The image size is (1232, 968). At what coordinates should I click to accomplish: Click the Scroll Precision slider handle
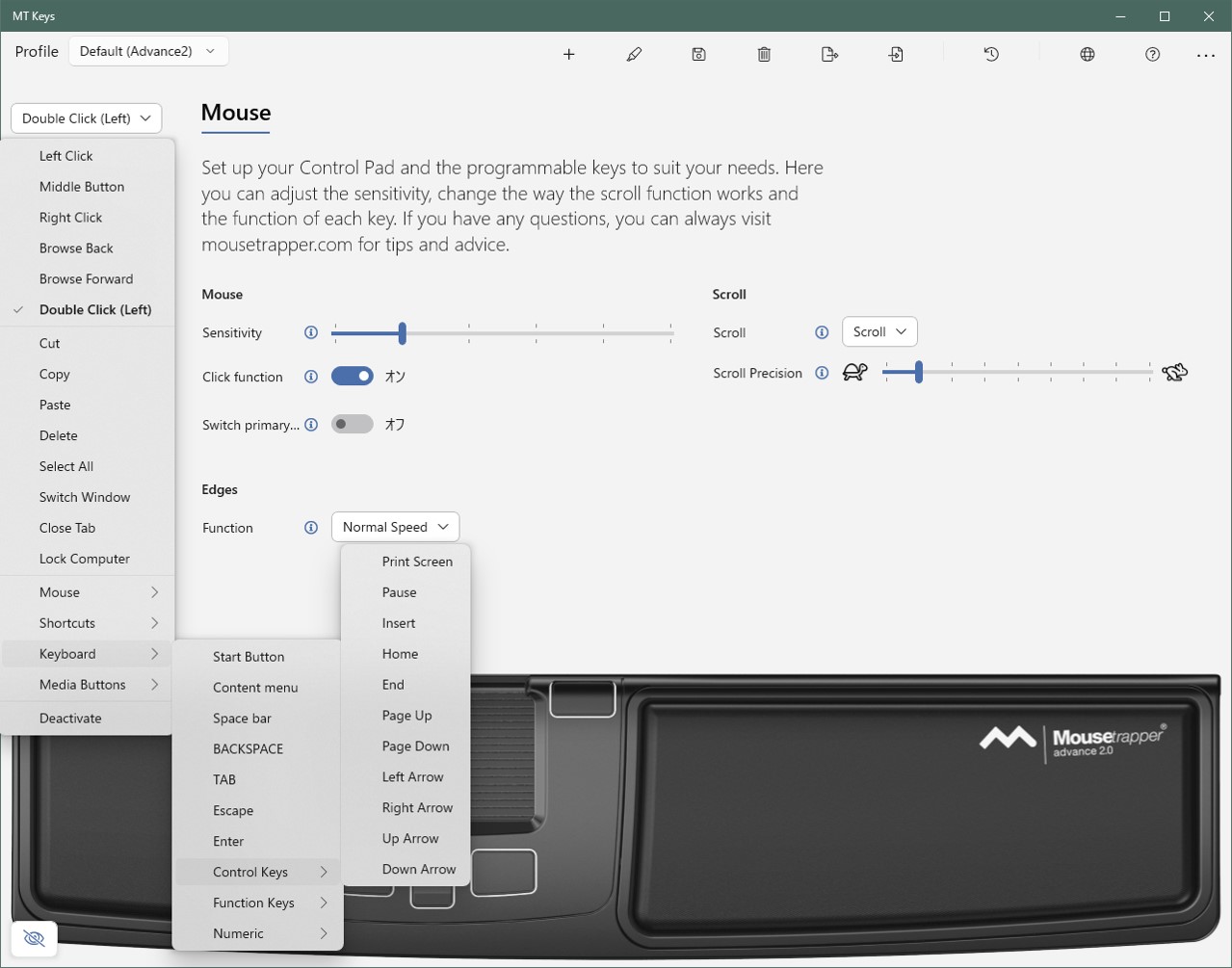[x=919, y=372]
